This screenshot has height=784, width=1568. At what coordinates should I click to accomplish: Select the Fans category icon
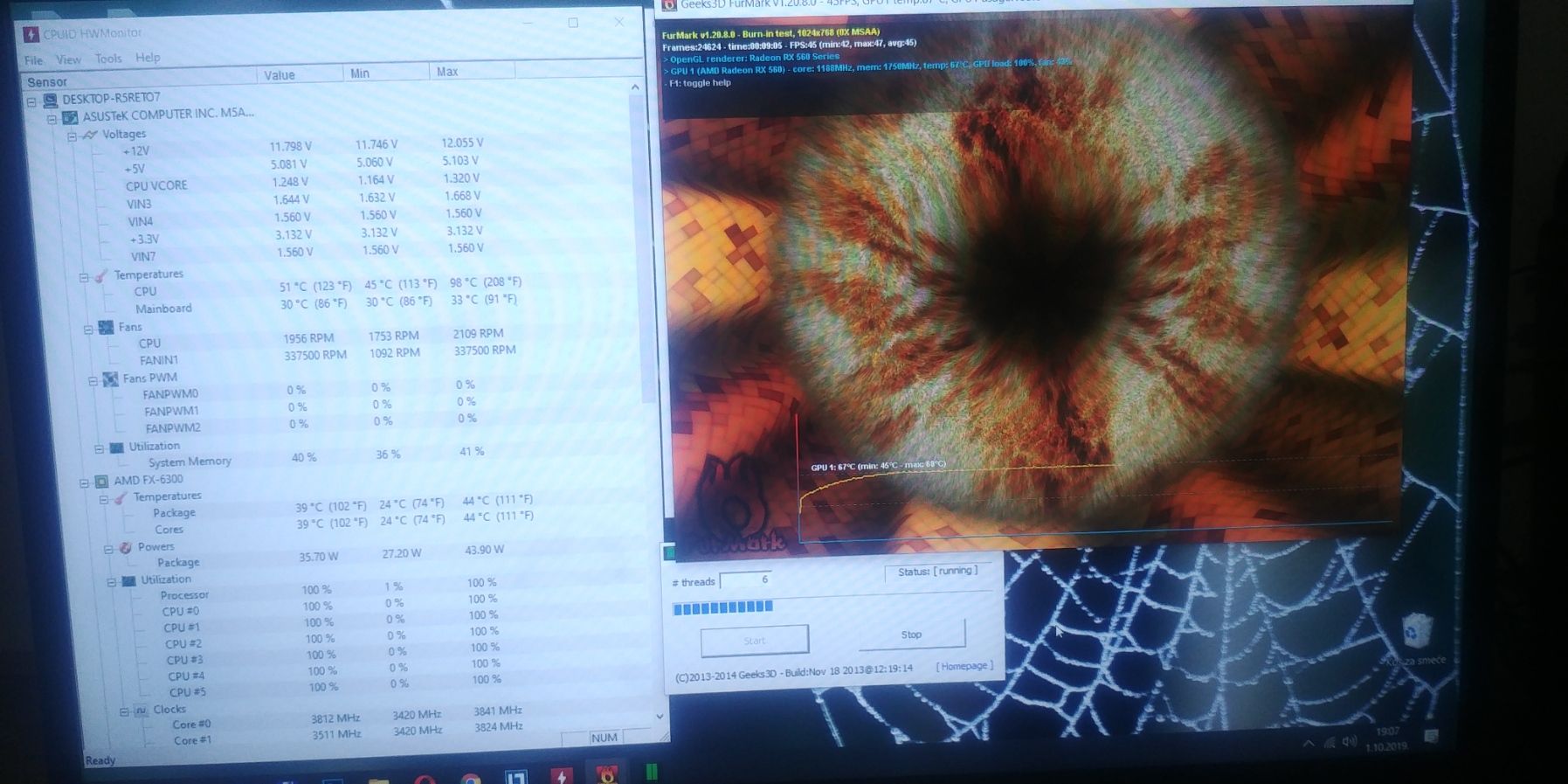tap(106, 328)
